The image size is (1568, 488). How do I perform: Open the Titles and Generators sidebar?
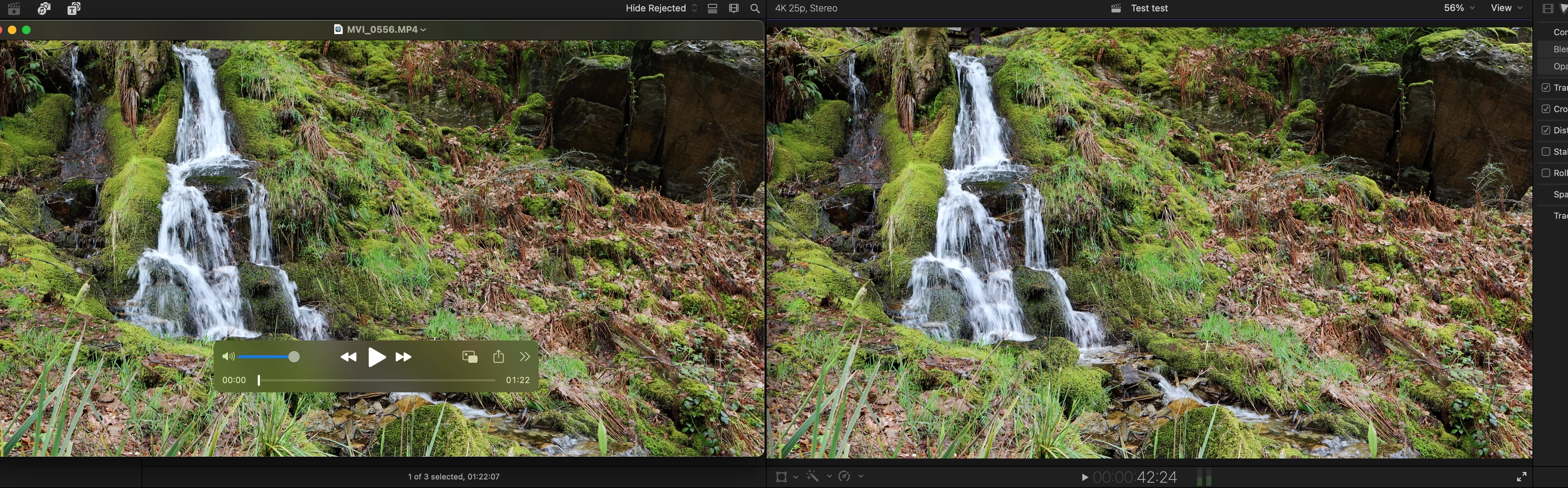tap(74, 9)
